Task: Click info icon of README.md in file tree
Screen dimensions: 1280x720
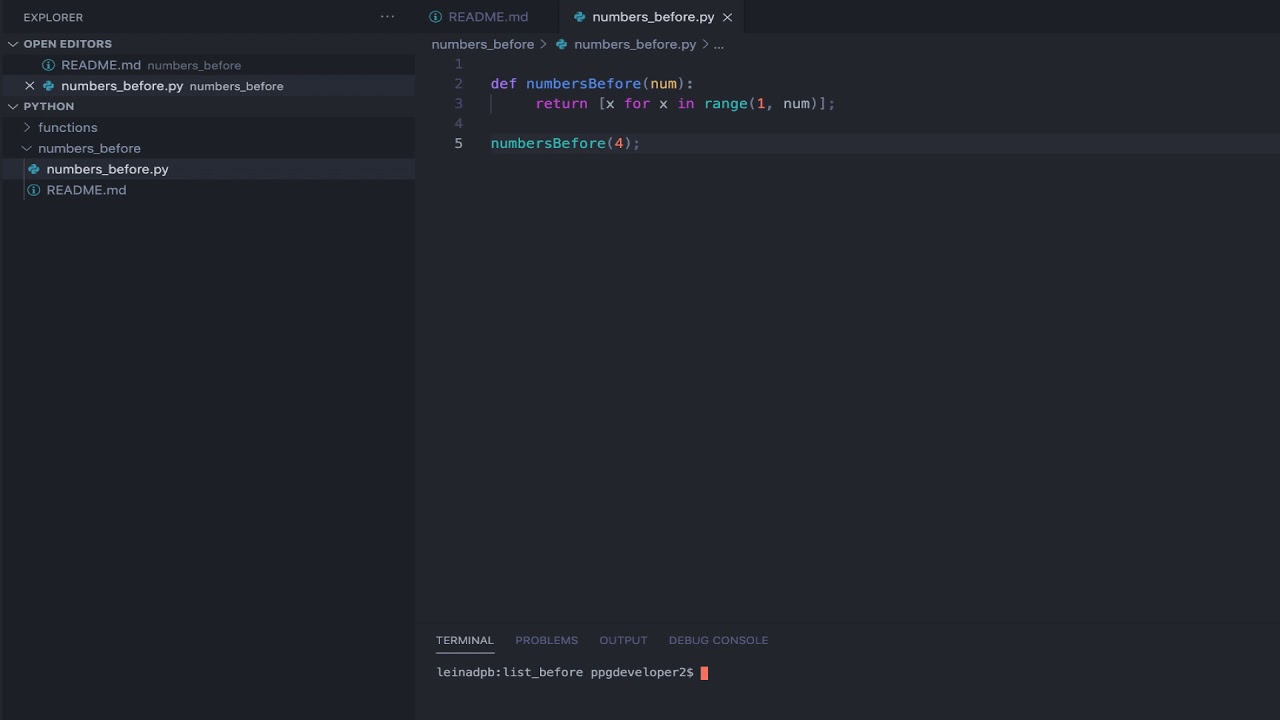Action: point(33,190)
